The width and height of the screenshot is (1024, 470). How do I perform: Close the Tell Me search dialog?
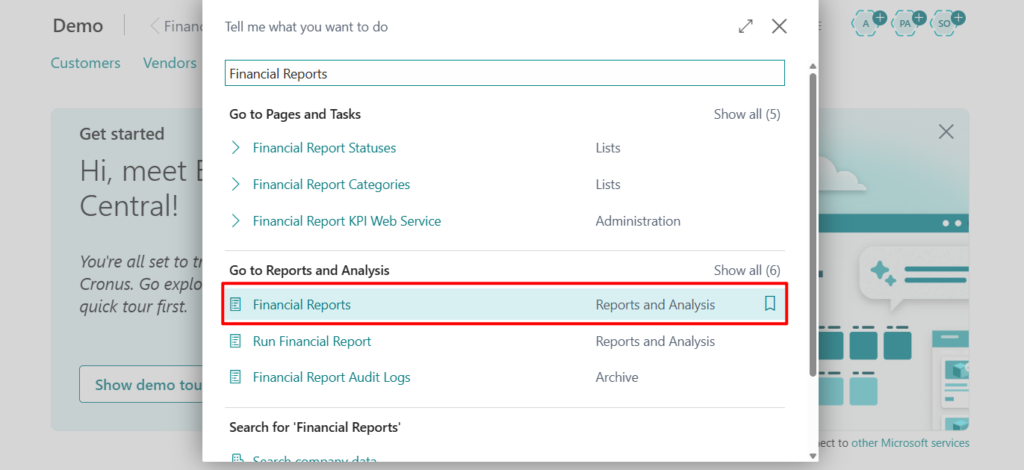tap(779, 27)
